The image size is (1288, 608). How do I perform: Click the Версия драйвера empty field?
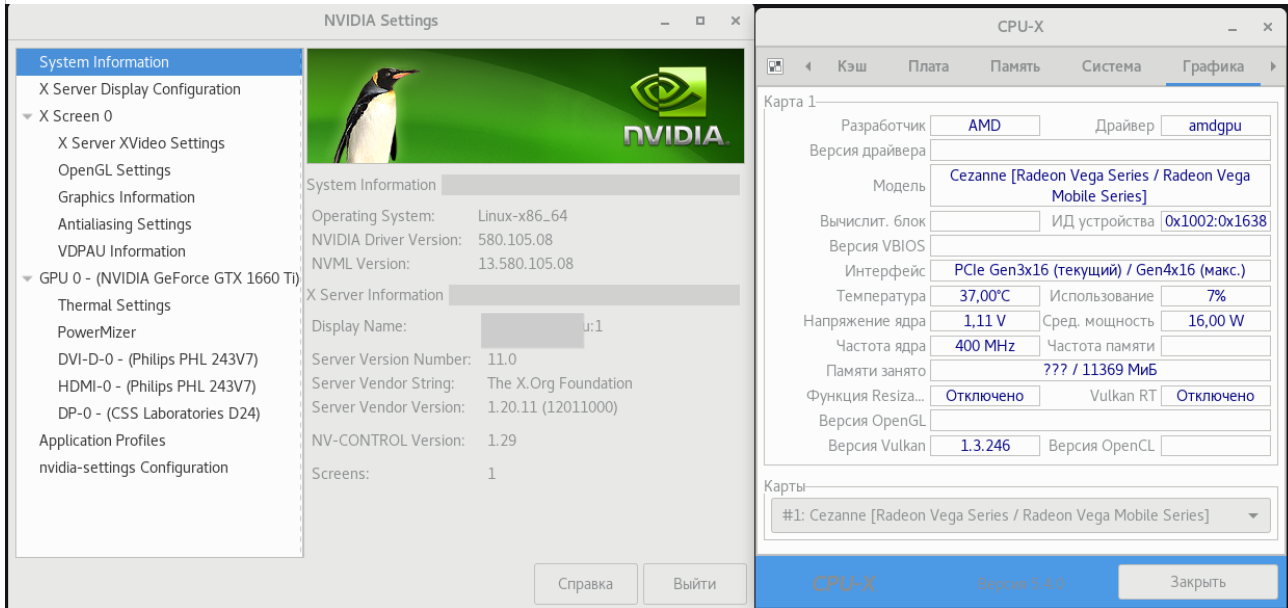click(x=1100, y=151)
